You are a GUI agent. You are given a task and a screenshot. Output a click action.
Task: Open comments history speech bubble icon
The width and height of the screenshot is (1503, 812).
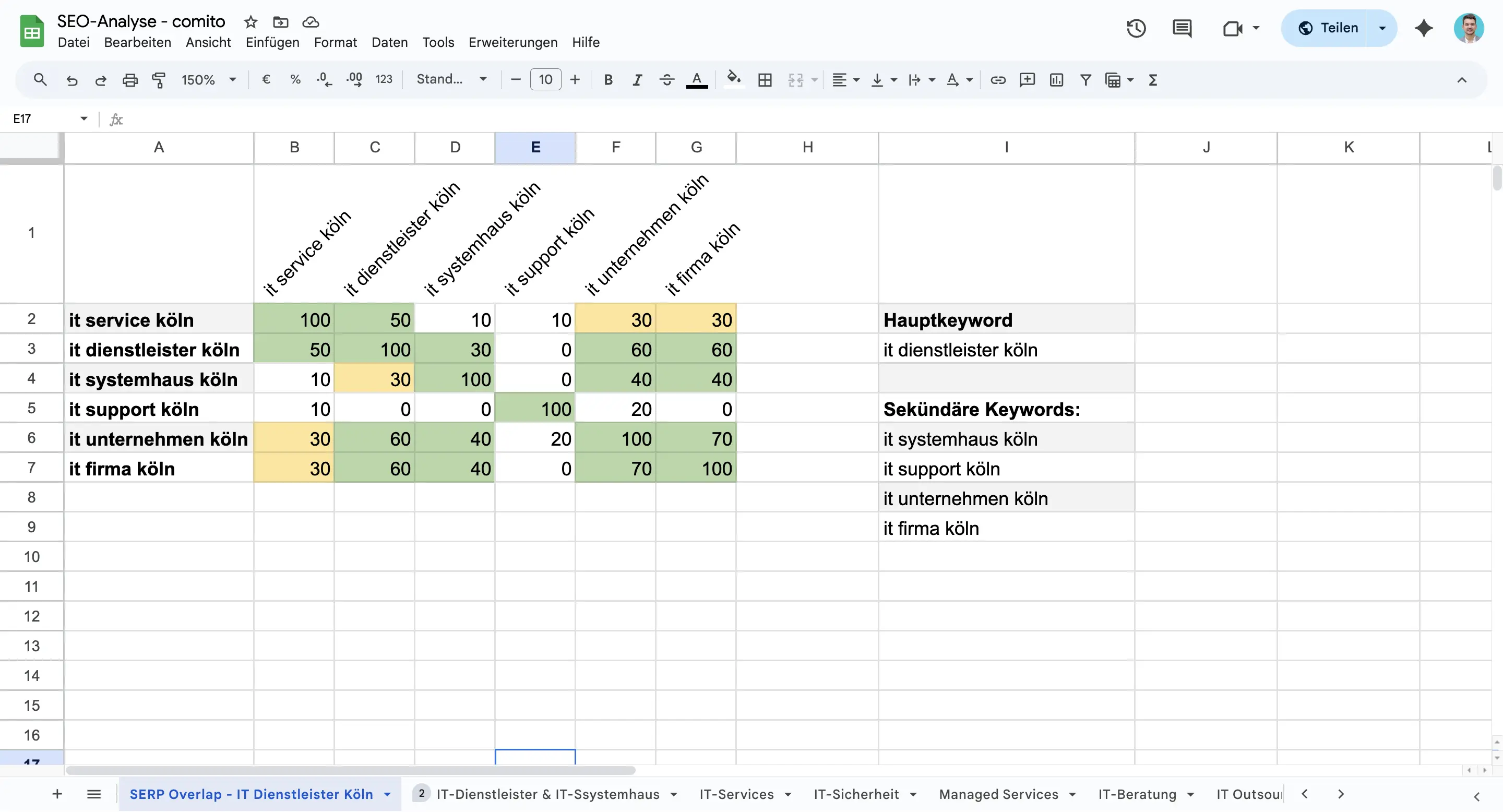click(1182, 28)
